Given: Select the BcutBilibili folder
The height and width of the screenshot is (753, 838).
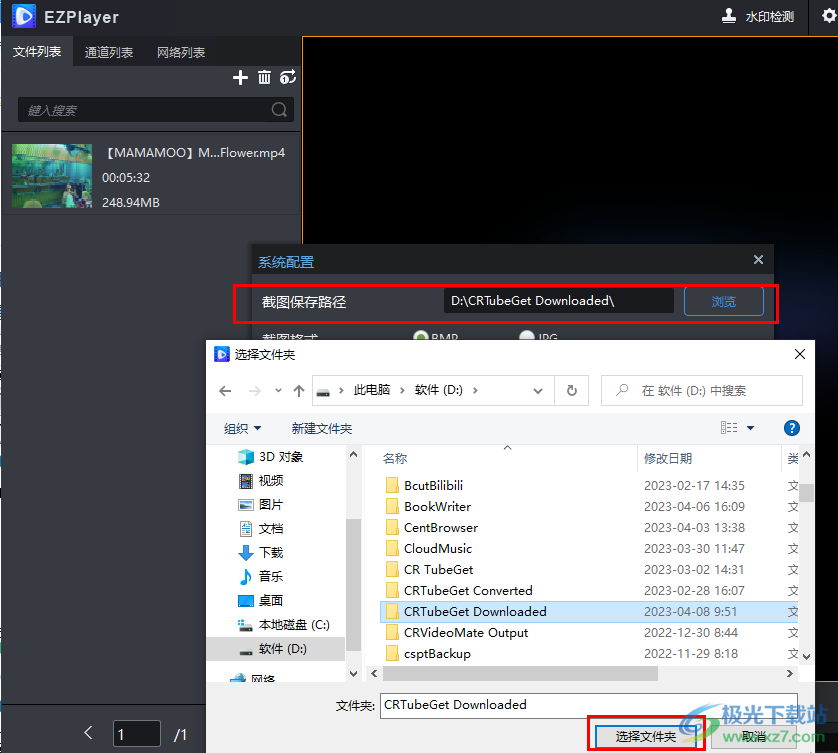Looking at the screenshot, I should click(433, 485).
